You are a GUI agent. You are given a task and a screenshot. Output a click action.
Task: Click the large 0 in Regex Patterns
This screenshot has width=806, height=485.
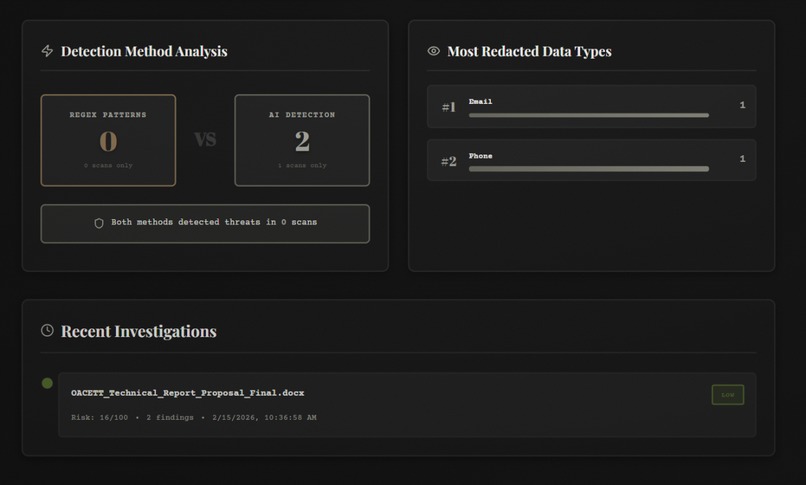(x=108, y=141)
